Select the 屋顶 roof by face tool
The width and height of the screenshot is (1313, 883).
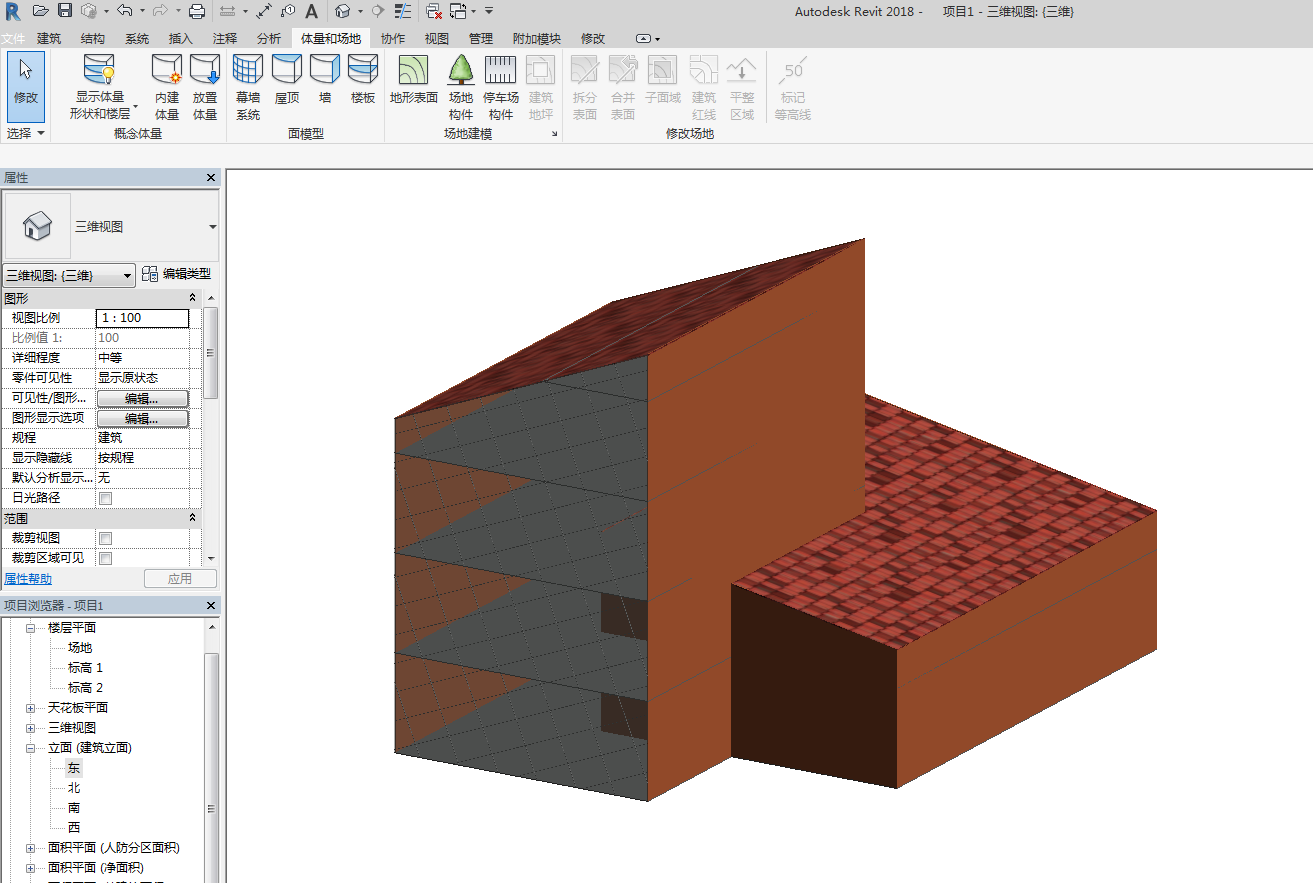click(287, 72)
